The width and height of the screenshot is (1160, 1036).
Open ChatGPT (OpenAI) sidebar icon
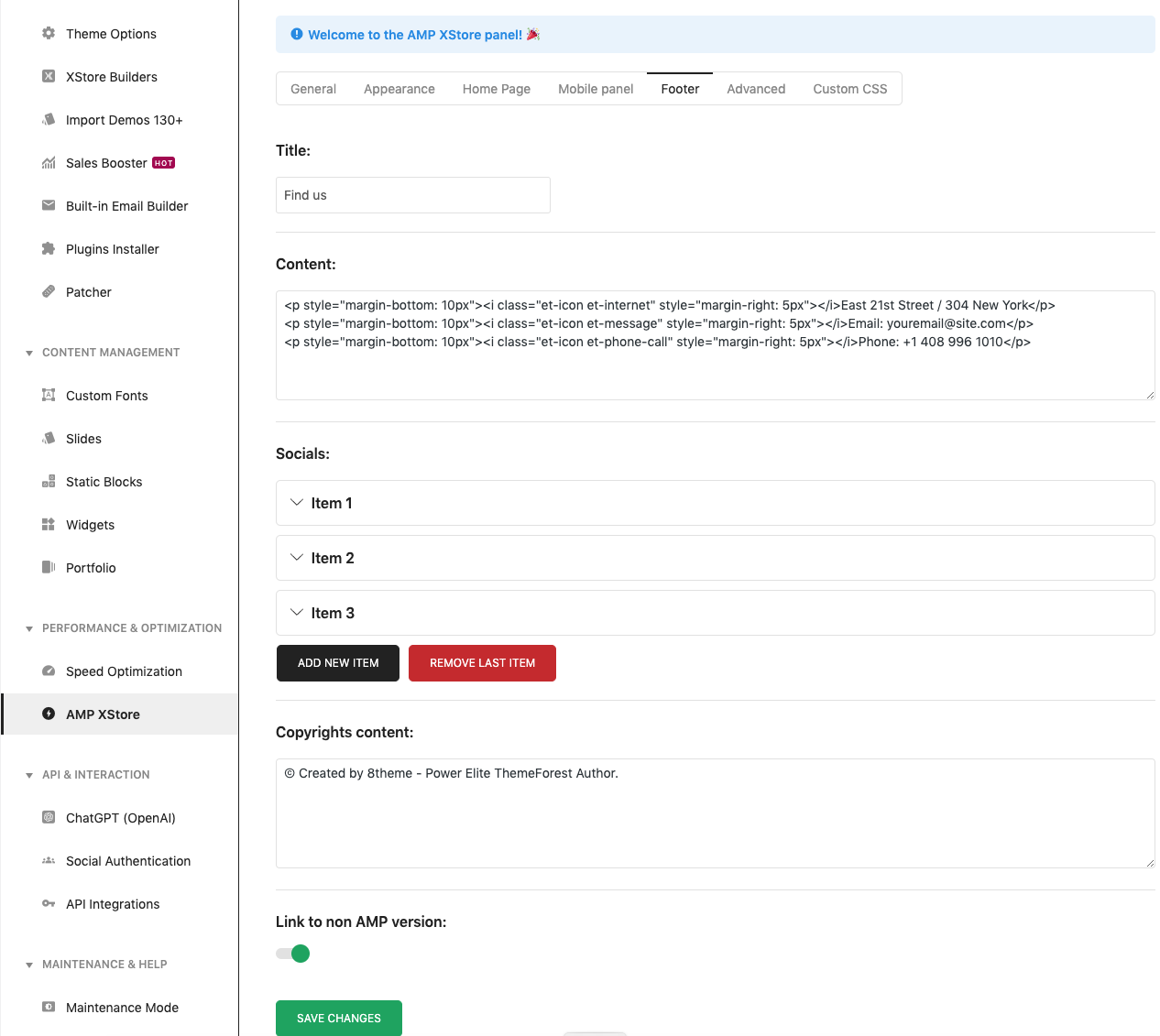[49, 818]
